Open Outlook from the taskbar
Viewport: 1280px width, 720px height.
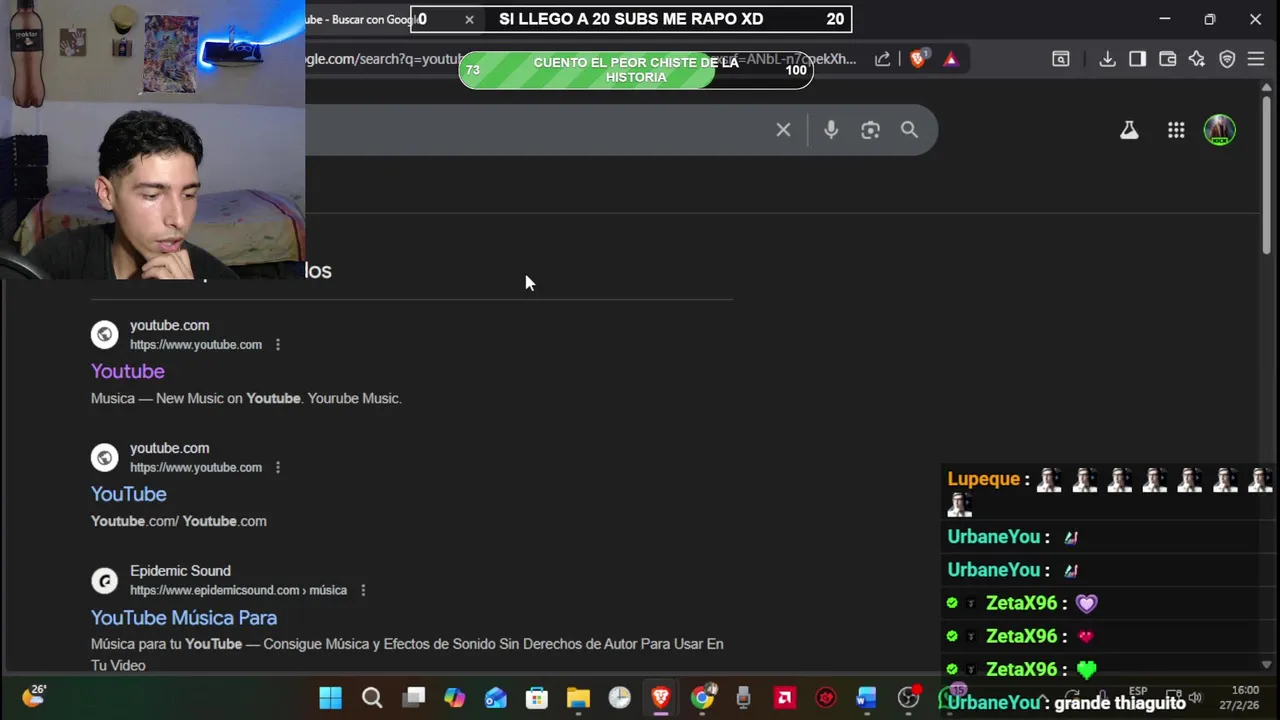496,698
